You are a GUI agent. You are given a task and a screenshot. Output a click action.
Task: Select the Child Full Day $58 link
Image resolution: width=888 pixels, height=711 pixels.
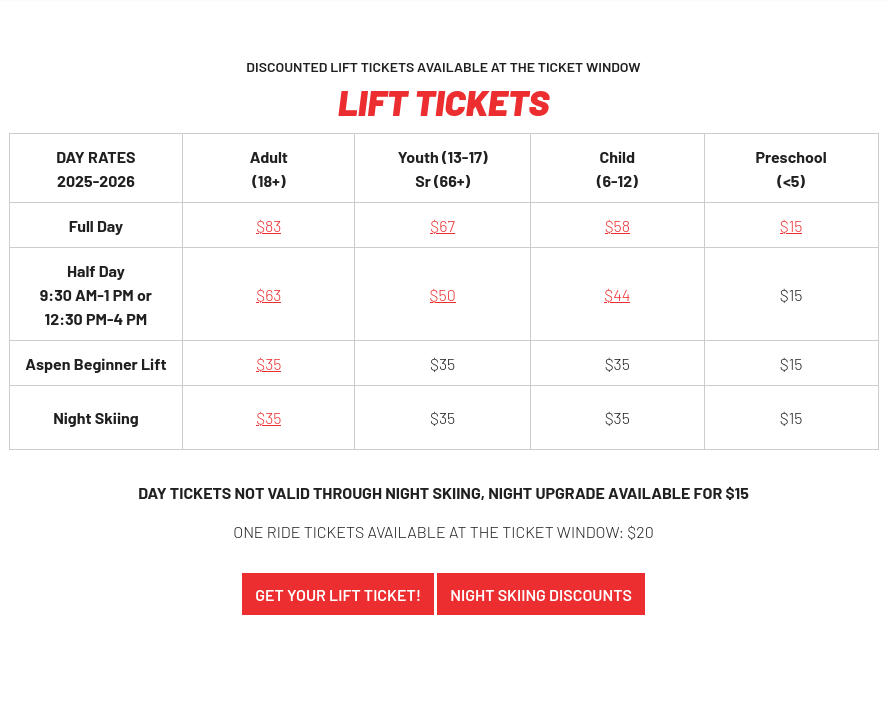click(617, 227)
